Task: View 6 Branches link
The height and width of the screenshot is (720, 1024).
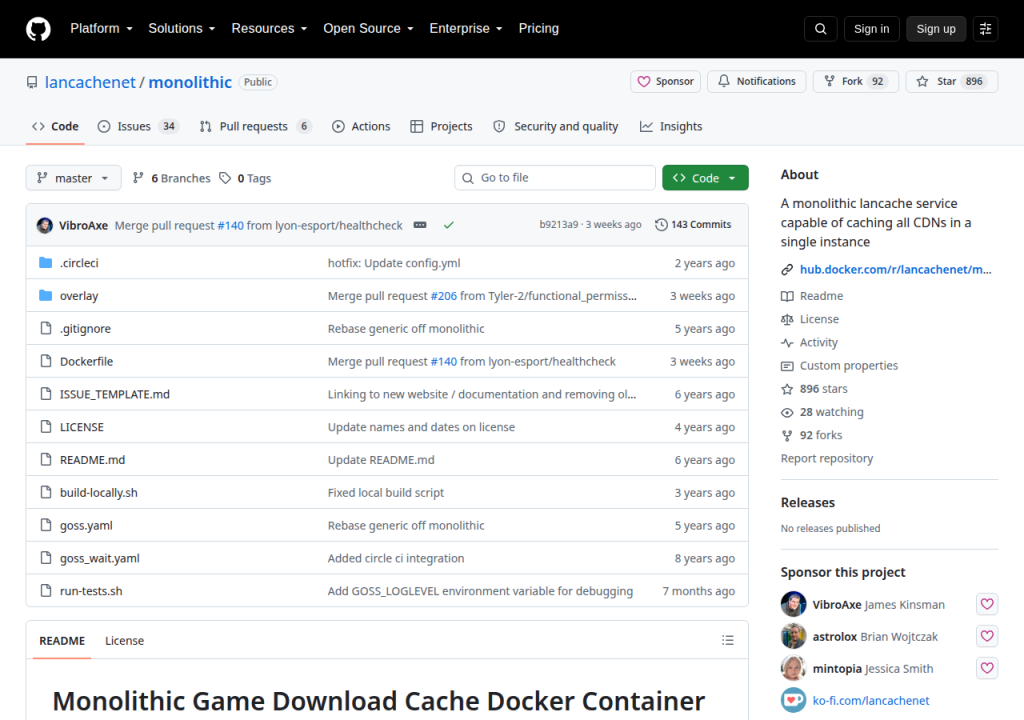Action: tap(171, 178)
